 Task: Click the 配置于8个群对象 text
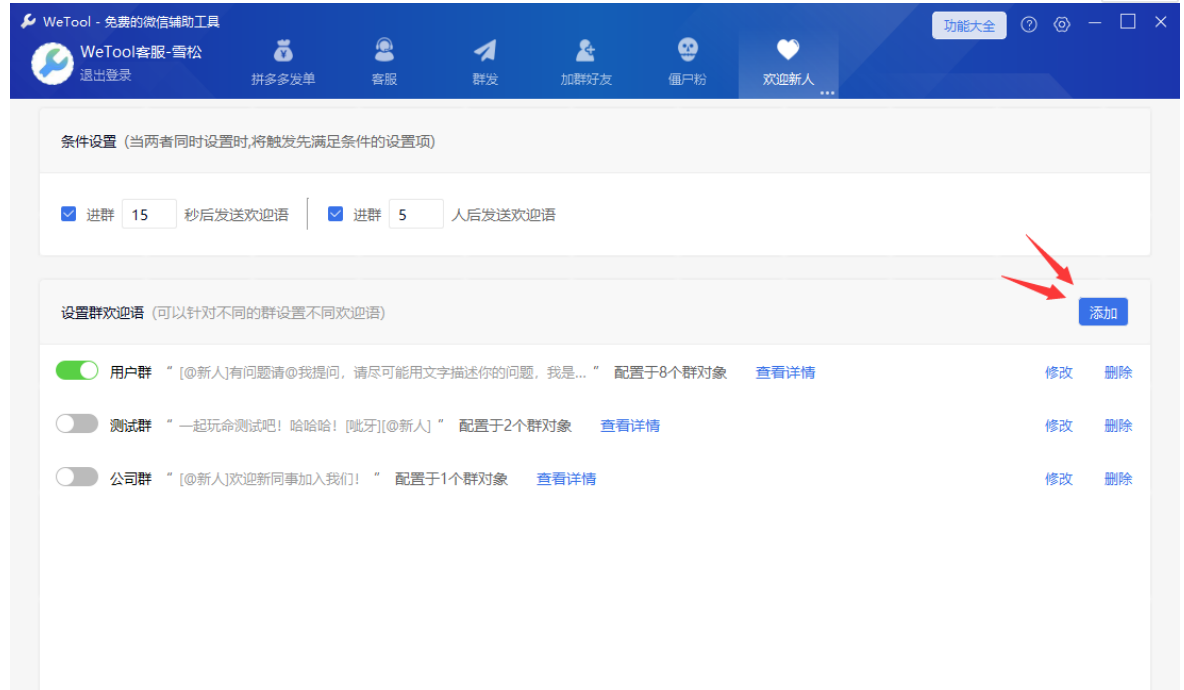(x=671, y=372)
